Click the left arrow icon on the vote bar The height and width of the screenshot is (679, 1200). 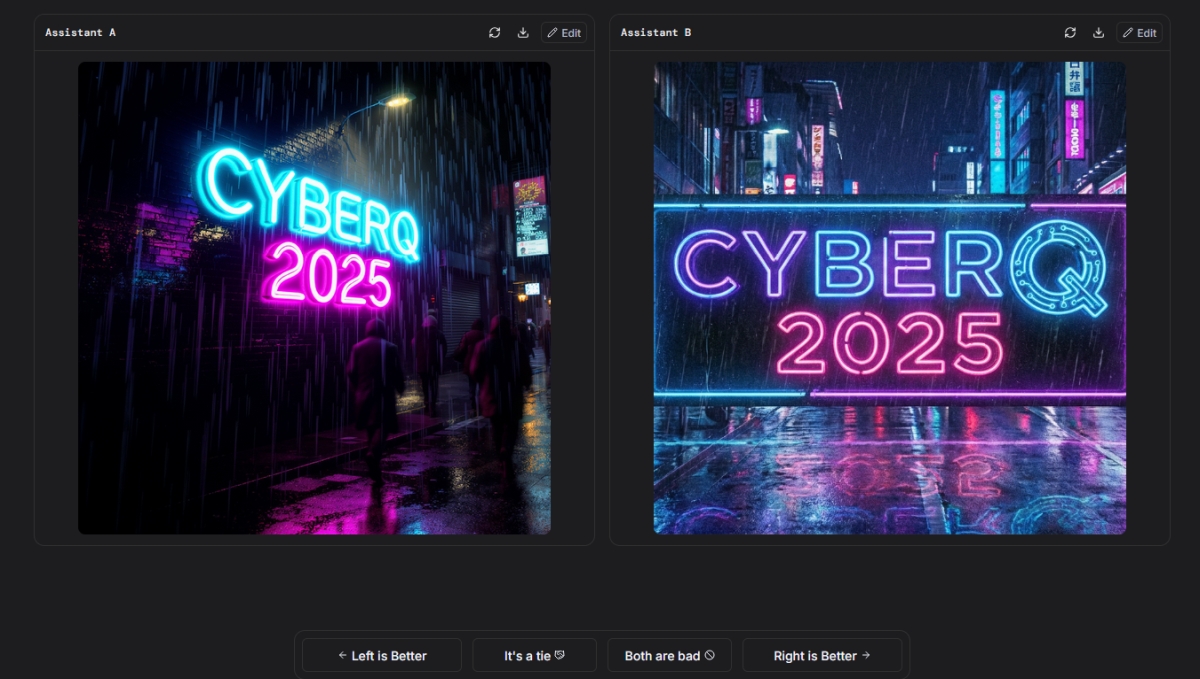[x=343, y=655]
